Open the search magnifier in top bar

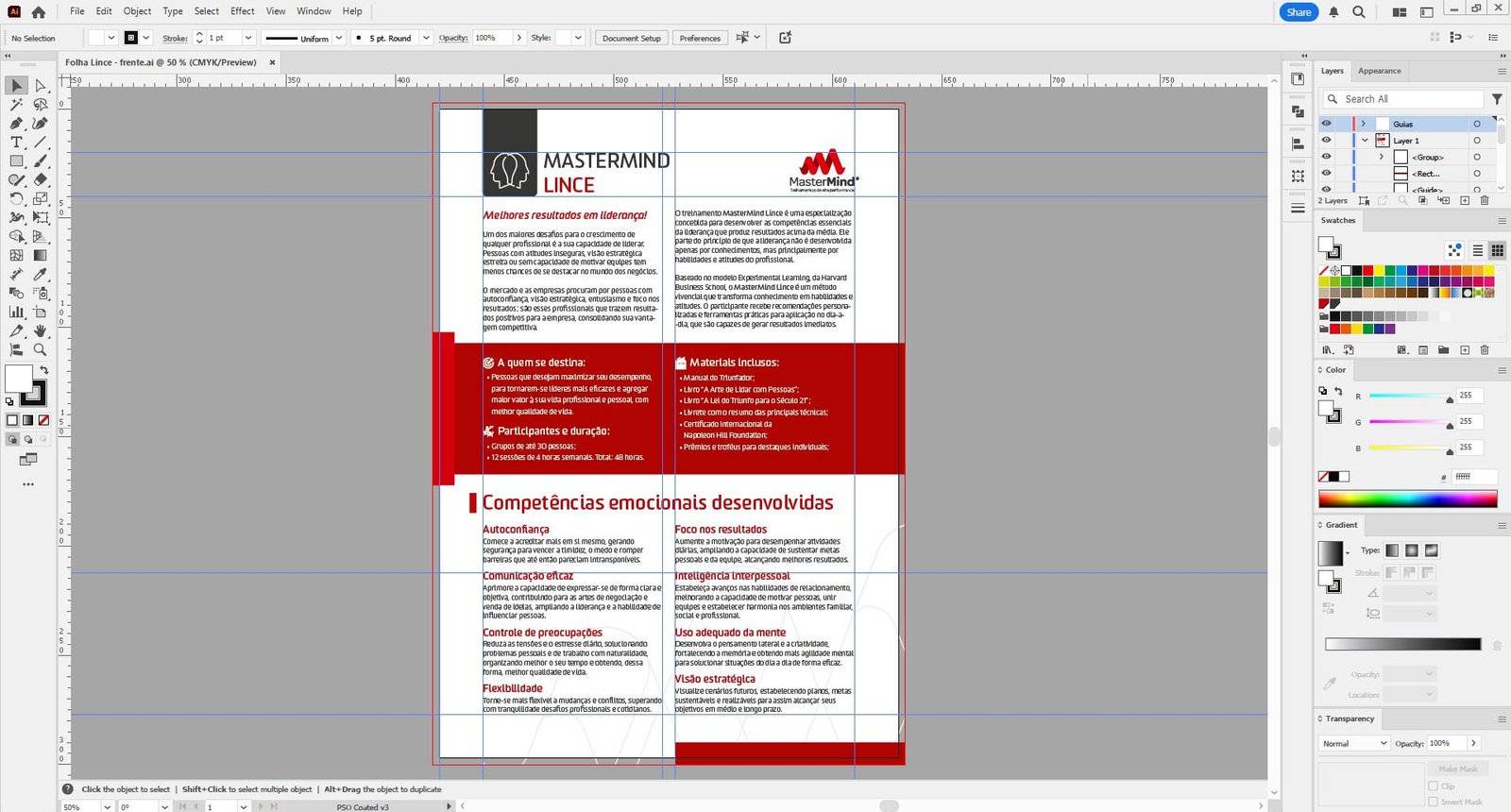tap(1358, 12)
